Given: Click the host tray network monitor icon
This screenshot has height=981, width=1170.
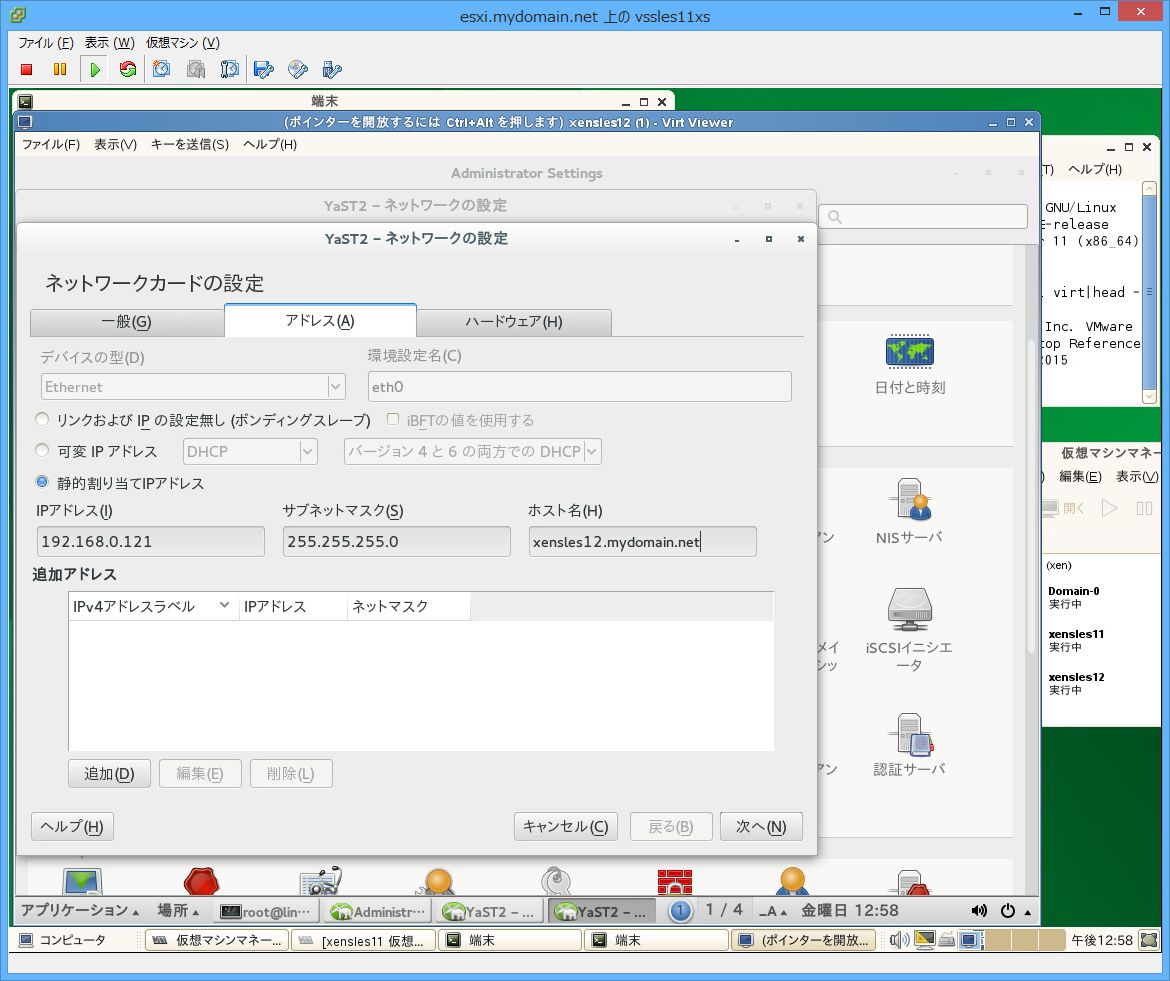Looking at the screenshot, I should coord(925,940).
